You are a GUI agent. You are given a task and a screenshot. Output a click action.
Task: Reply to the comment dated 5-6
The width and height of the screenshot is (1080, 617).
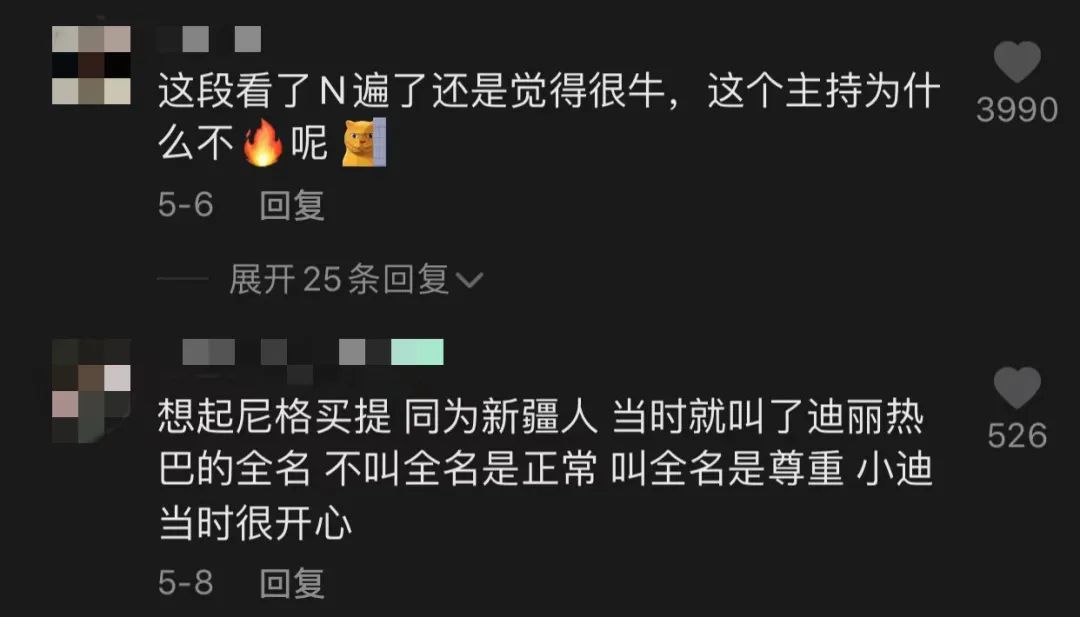(292, 205)
